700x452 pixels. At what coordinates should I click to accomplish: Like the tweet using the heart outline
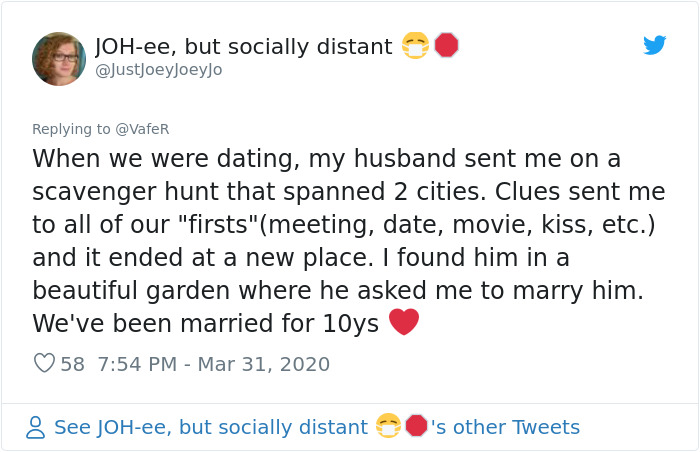(x=44, y=364)
